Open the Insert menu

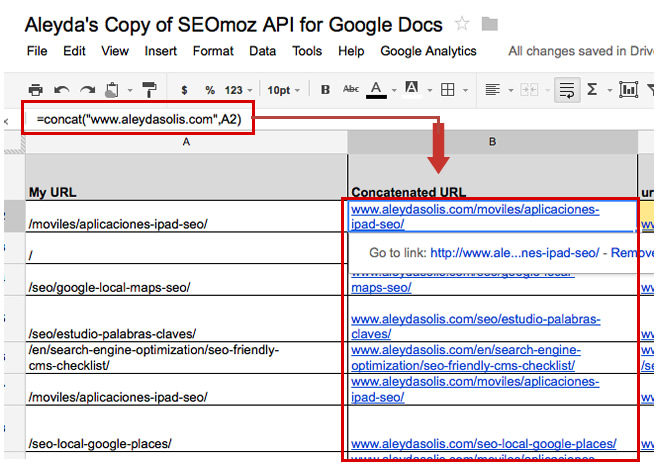coord(160,51)
